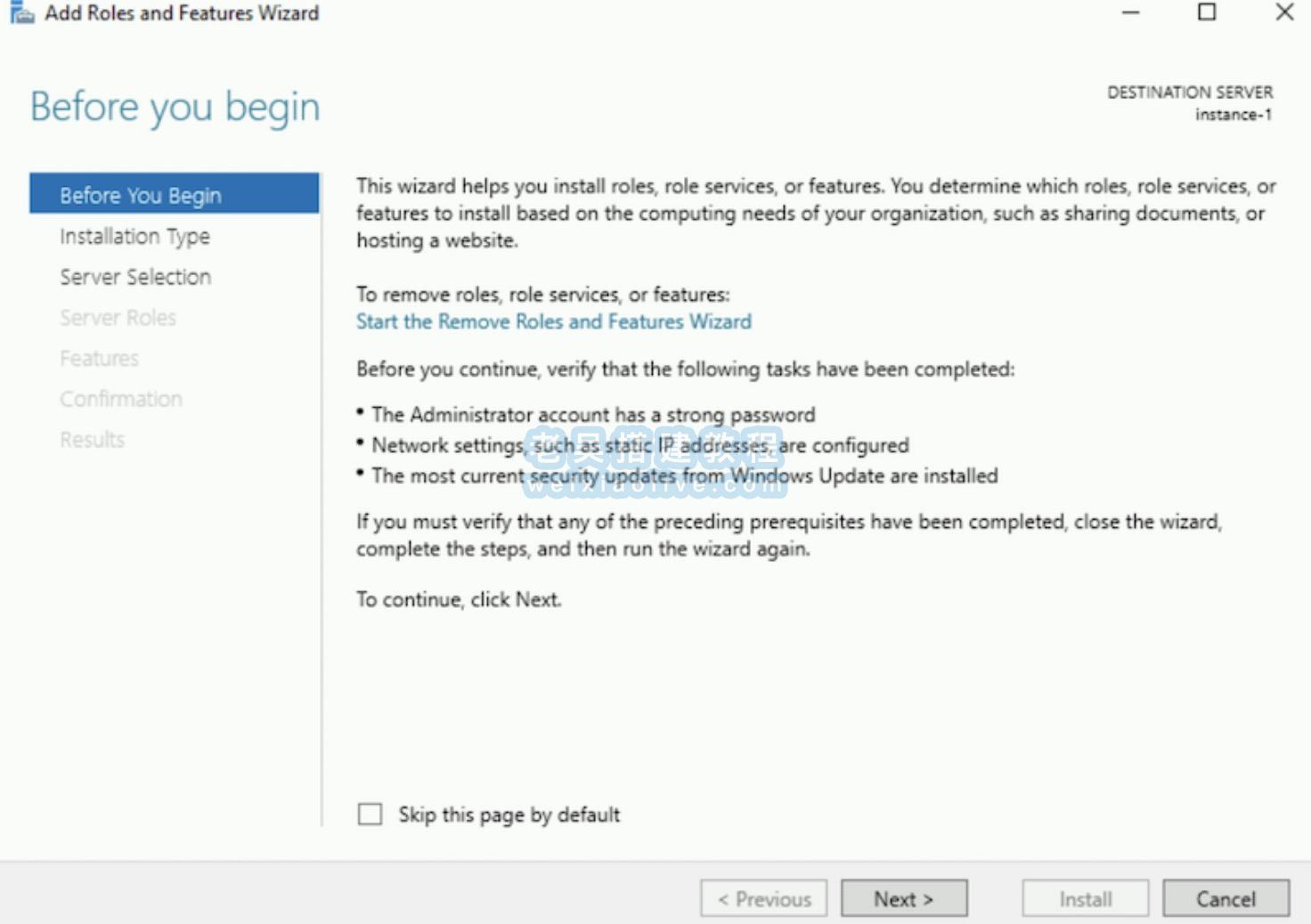Go to the Before You Begin step

141,195
